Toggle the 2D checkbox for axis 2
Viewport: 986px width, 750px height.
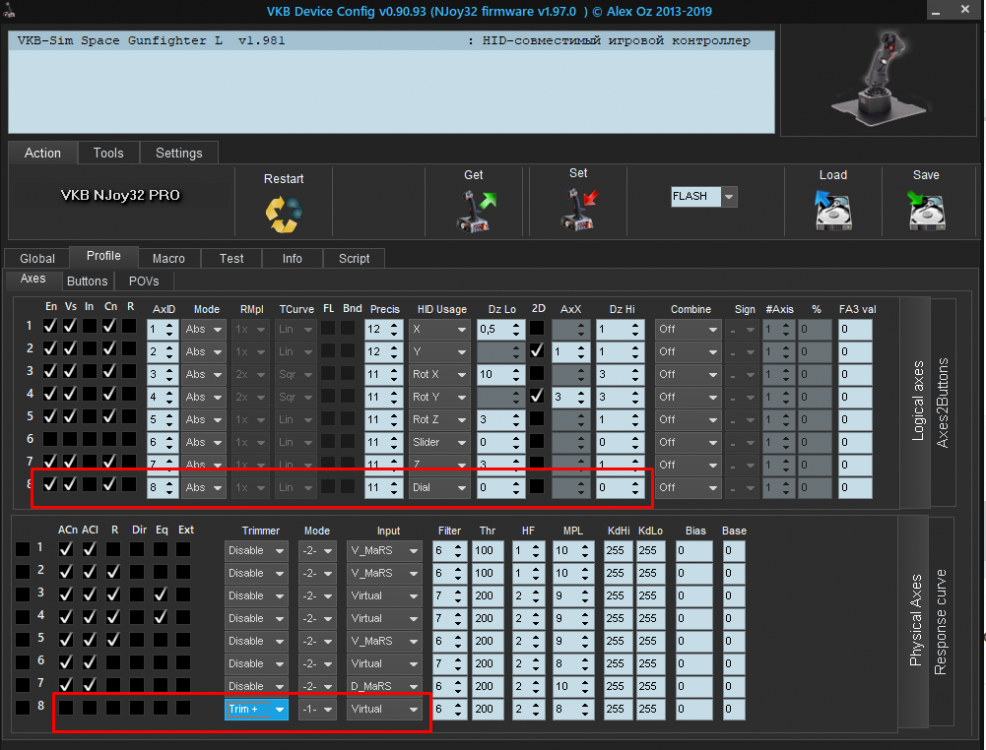click(x=538, y=351)
